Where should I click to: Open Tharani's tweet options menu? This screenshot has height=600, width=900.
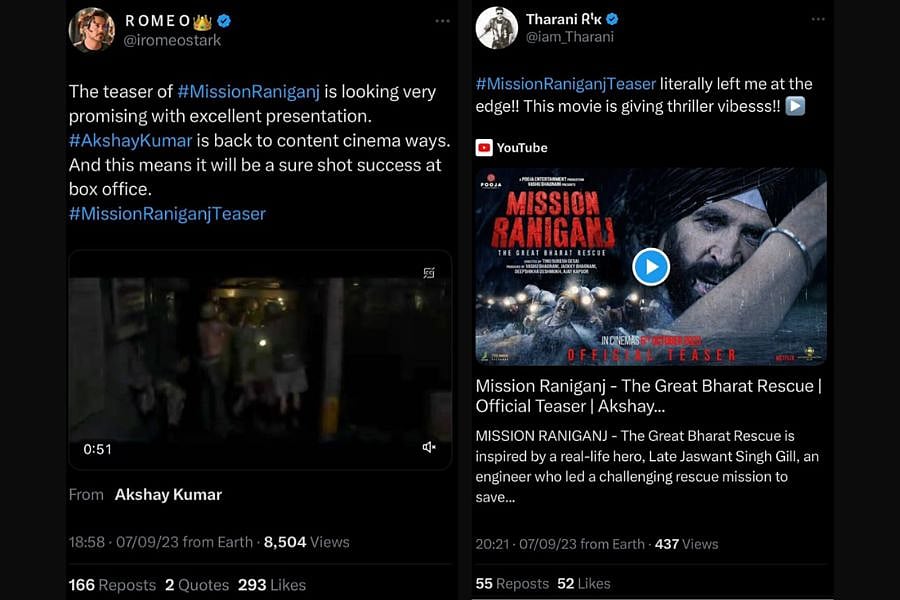tap(819, 18)
